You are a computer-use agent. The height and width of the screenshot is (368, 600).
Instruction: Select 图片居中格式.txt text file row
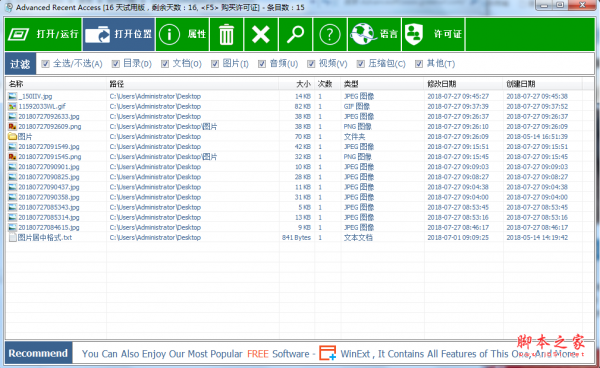tap(300, 238)
